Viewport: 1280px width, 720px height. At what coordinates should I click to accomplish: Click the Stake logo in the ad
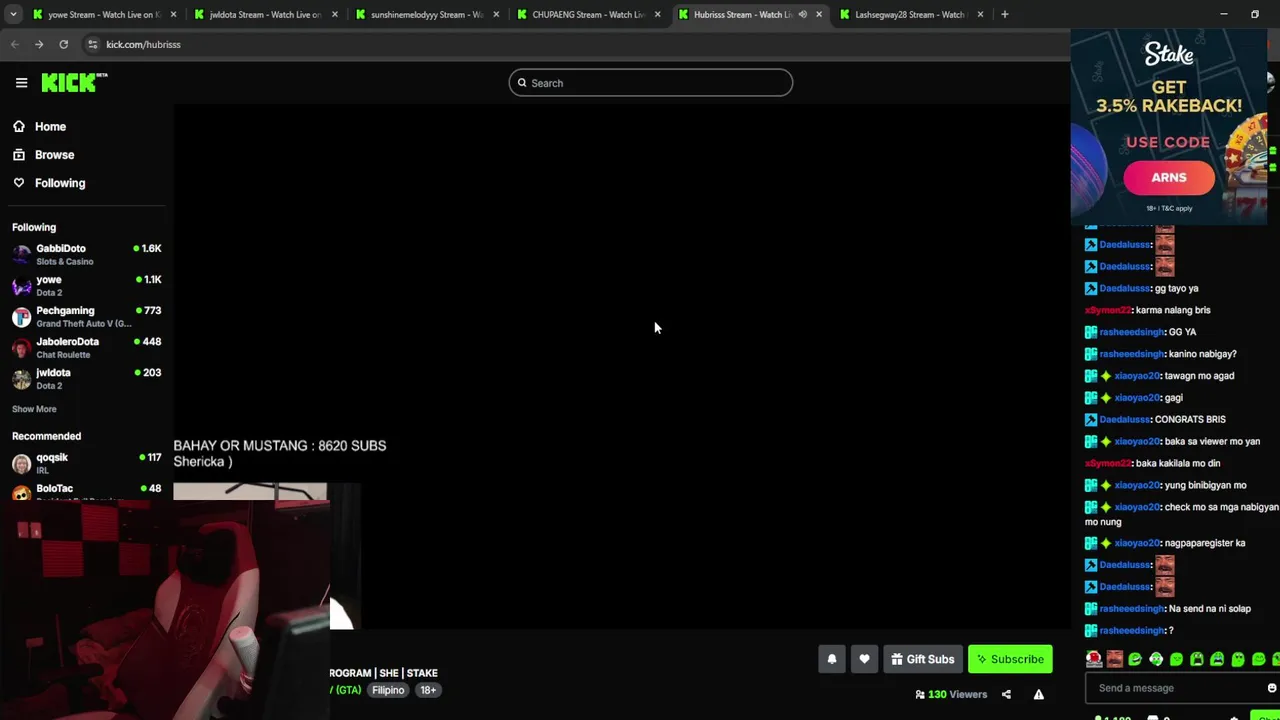coord(1169,55)
